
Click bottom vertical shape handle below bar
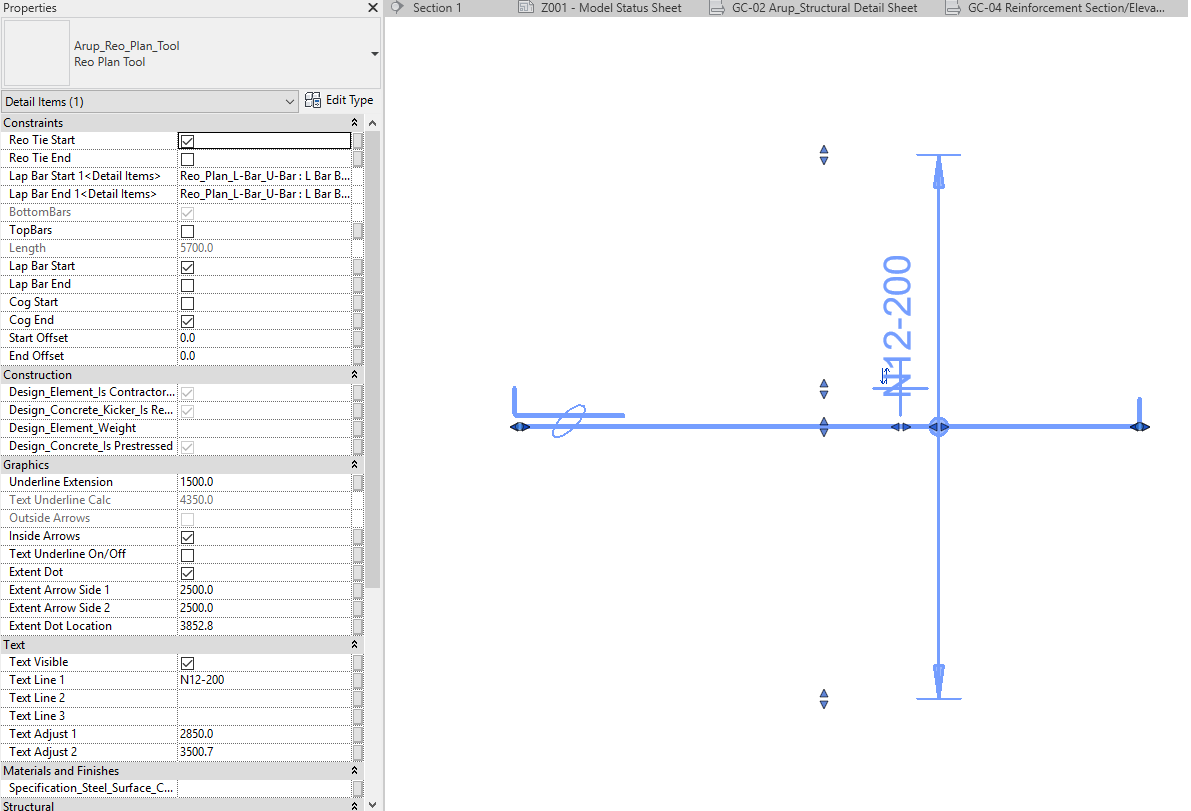(x=824, y=698)
